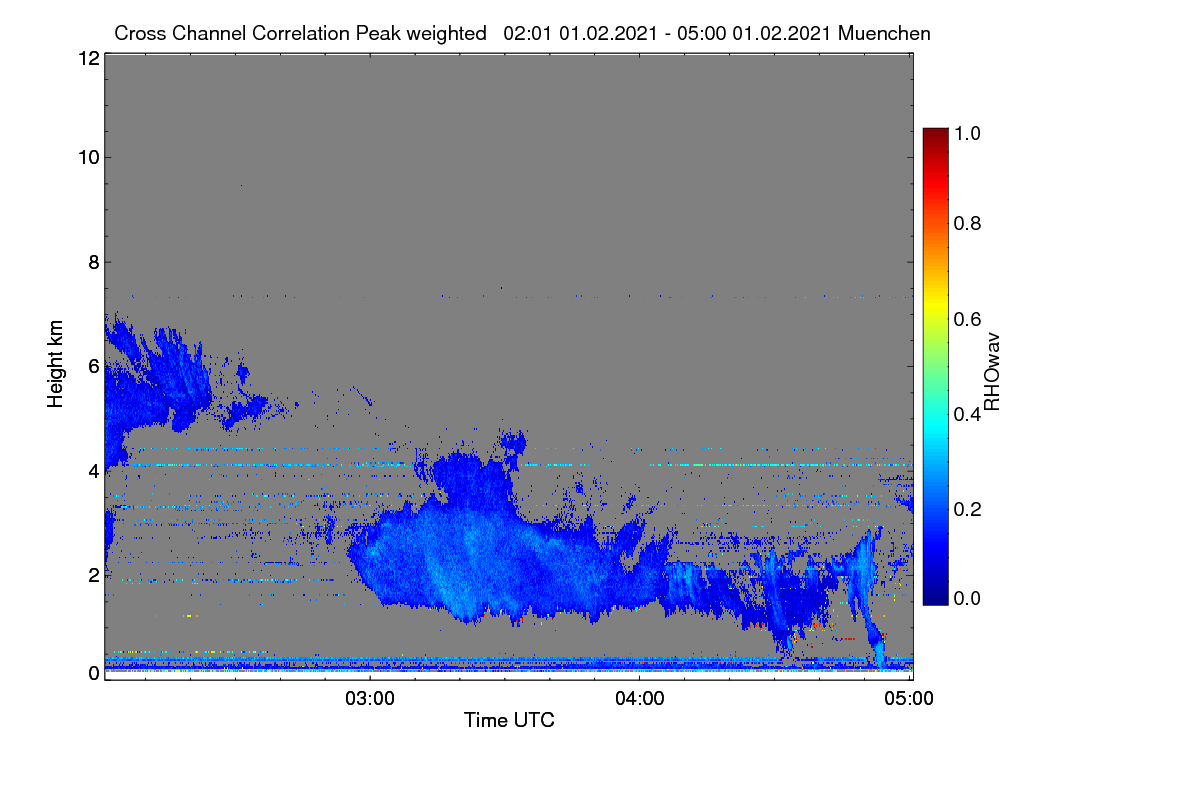This screenshot has height=800, width=1200.
Task: Click the colorbar value 1.0
Action: coord(967,133)
